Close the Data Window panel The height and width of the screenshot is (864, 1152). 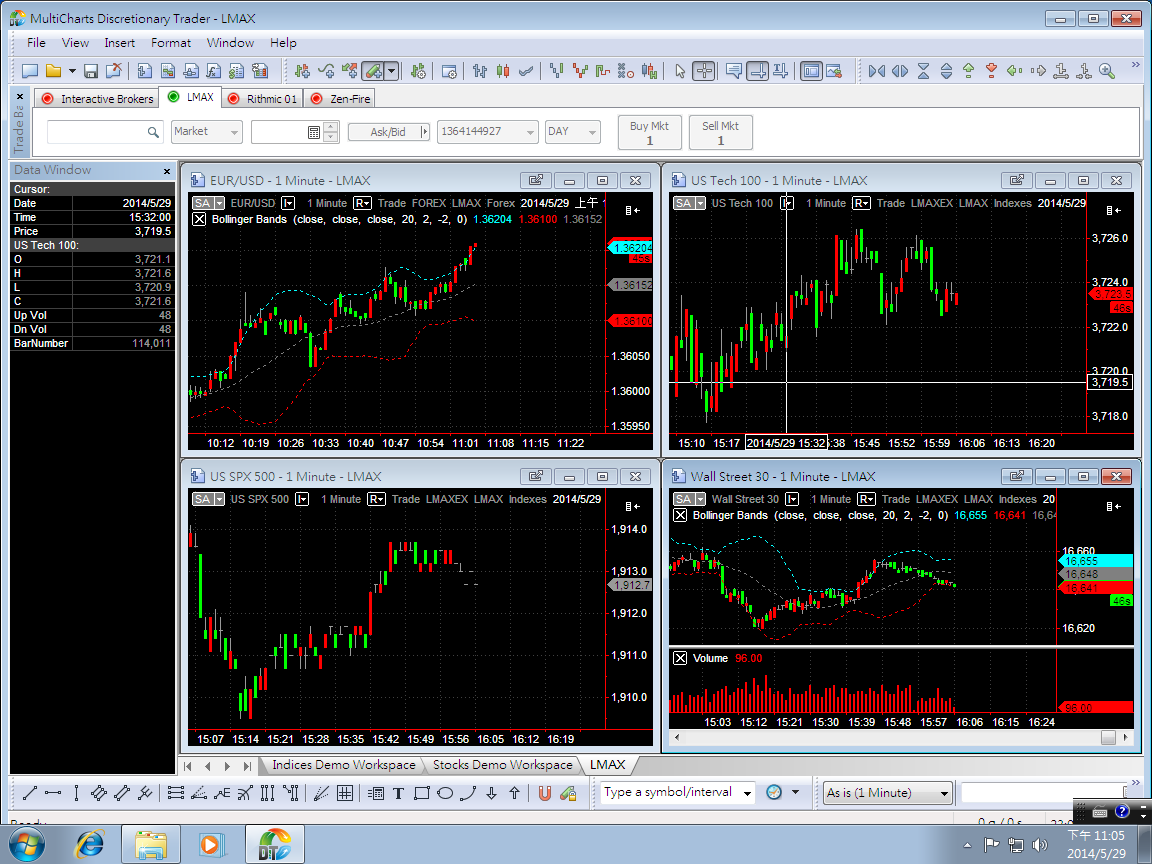(x=167, y=171)
